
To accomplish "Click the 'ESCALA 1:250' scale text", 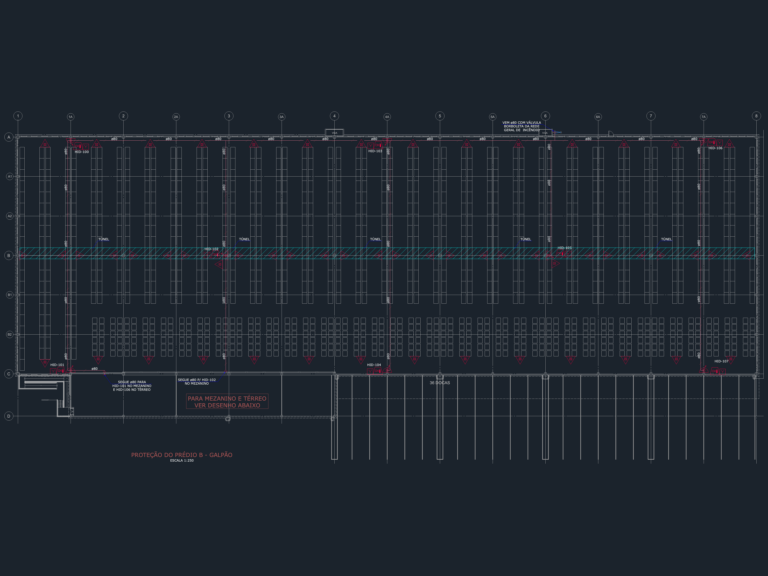I will (182, 461).
